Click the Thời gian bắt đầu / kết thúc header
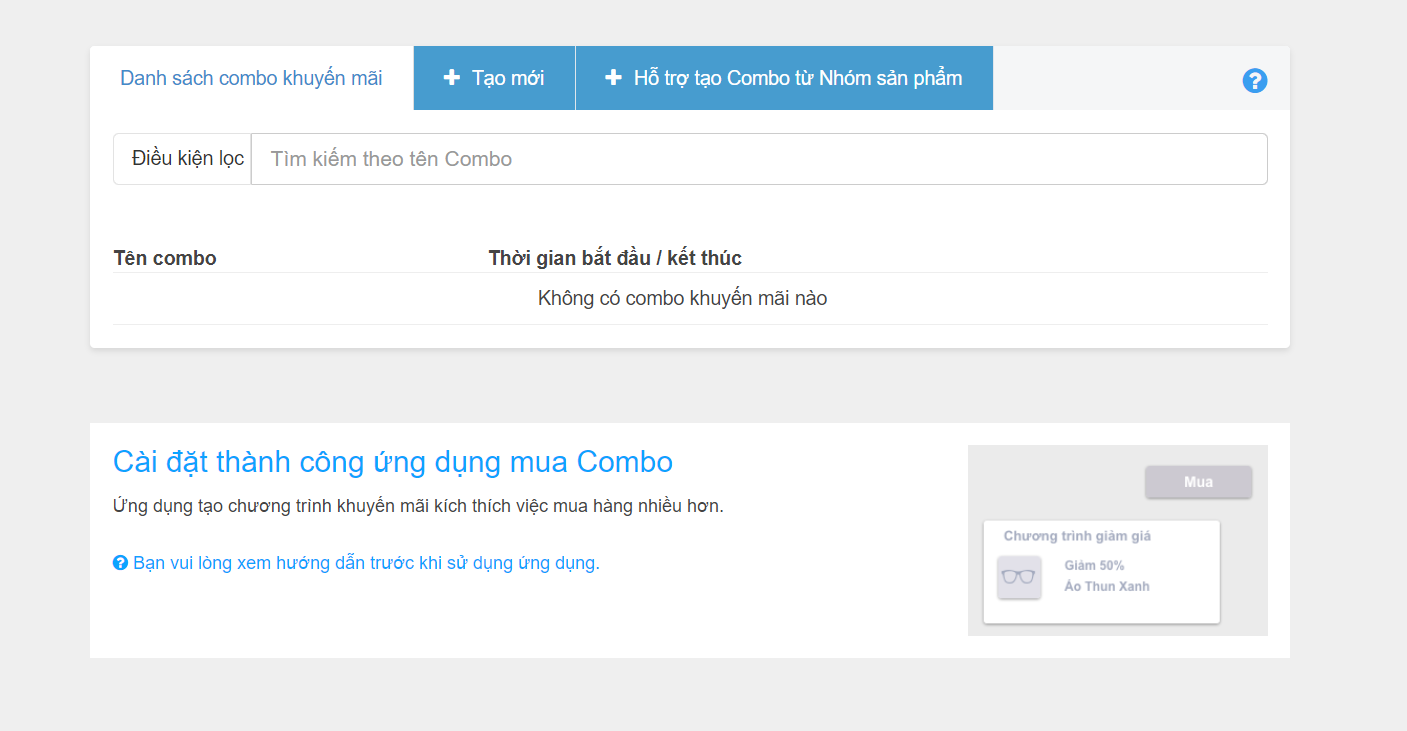This screenshot has width=1407, height=731. pyautogui.click(x=615, y=258)
